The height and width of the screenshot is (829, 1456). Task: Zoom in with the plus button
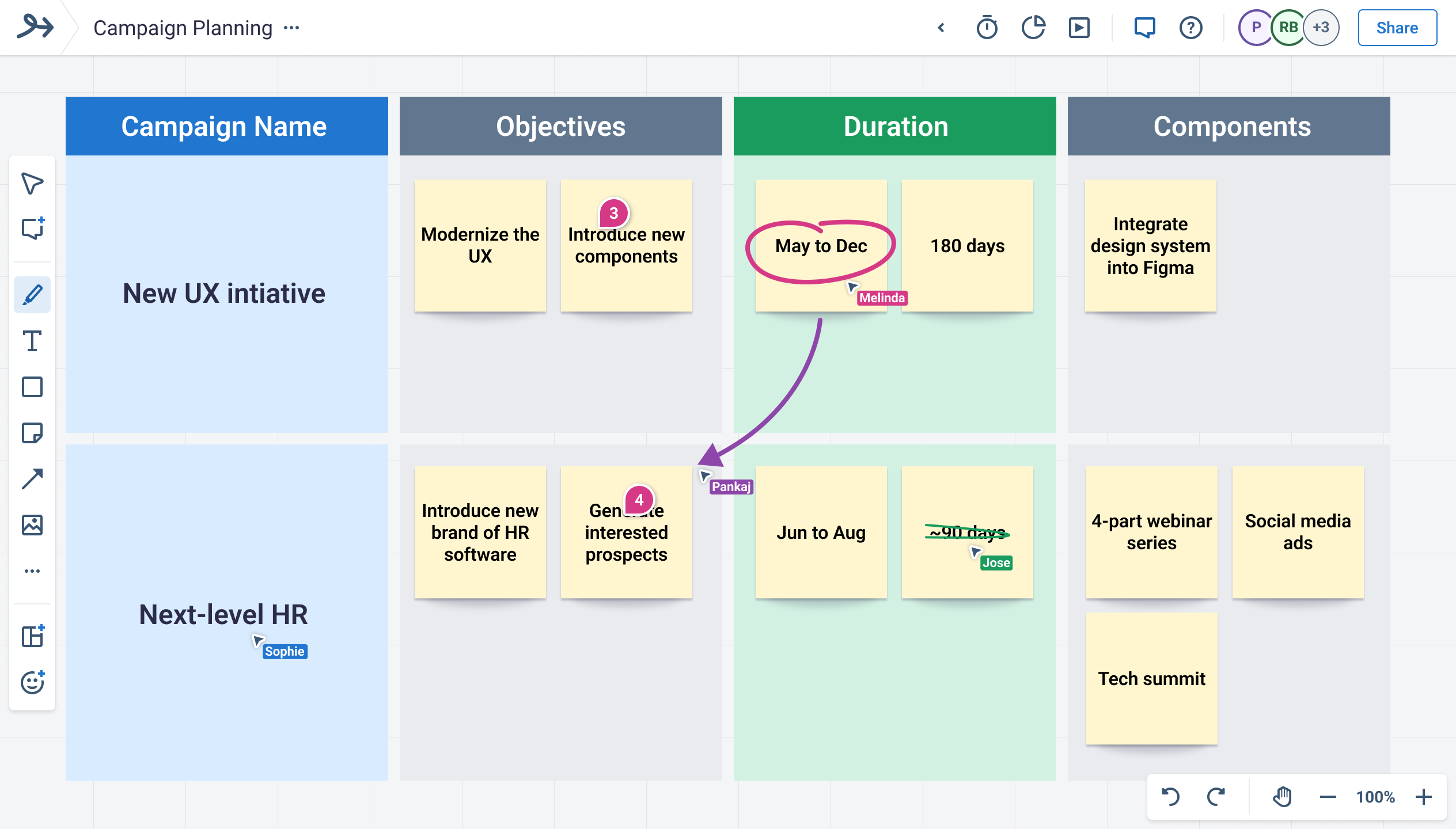coord(1424,797)
